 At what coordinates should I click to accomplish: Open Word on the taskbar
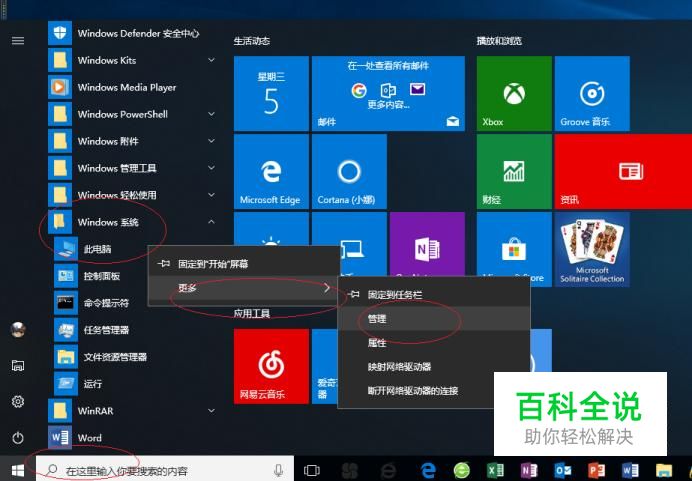click(630, 470)
